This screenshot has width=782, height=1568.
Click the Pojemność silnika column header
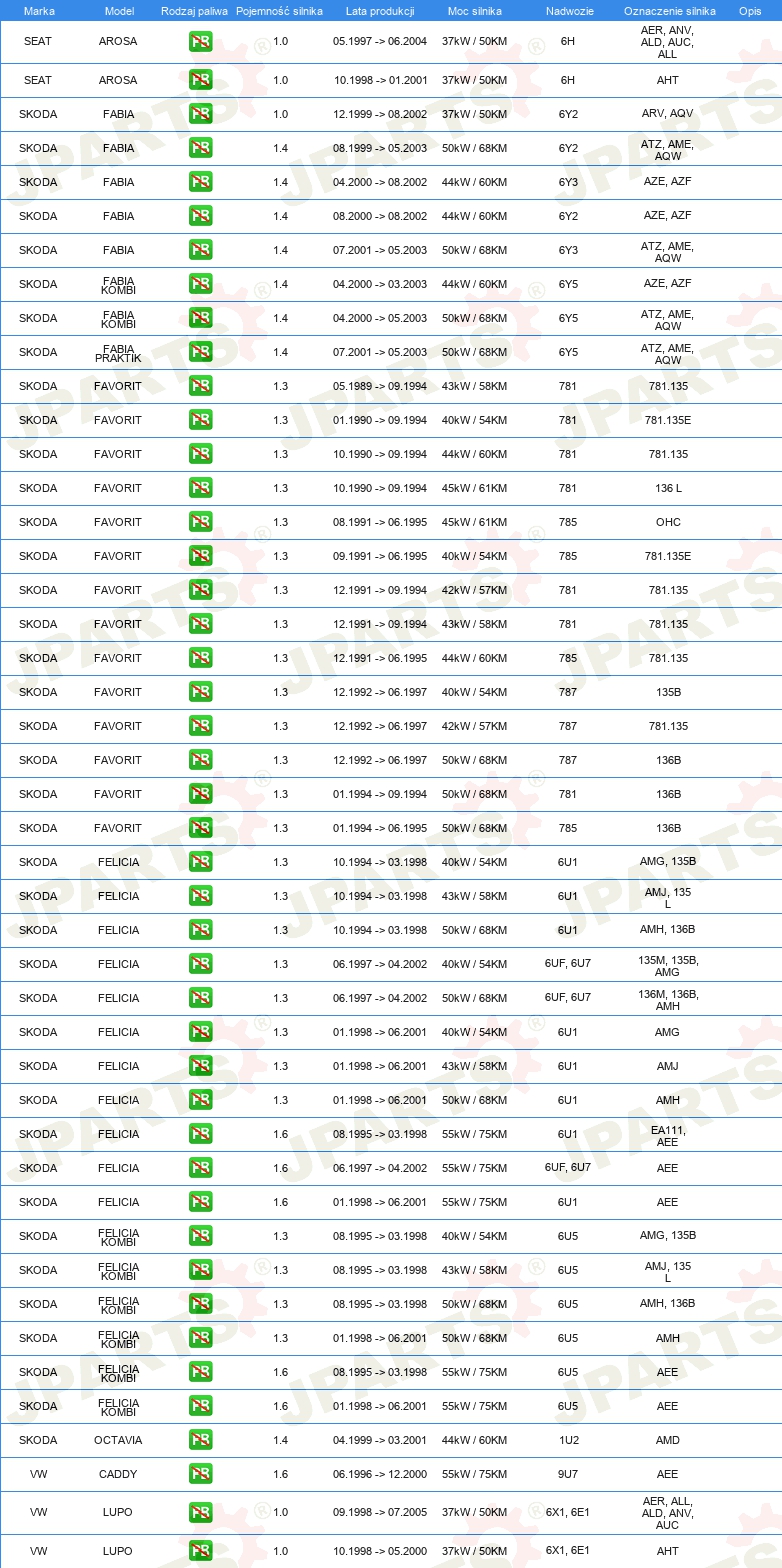tap(279, 10)
